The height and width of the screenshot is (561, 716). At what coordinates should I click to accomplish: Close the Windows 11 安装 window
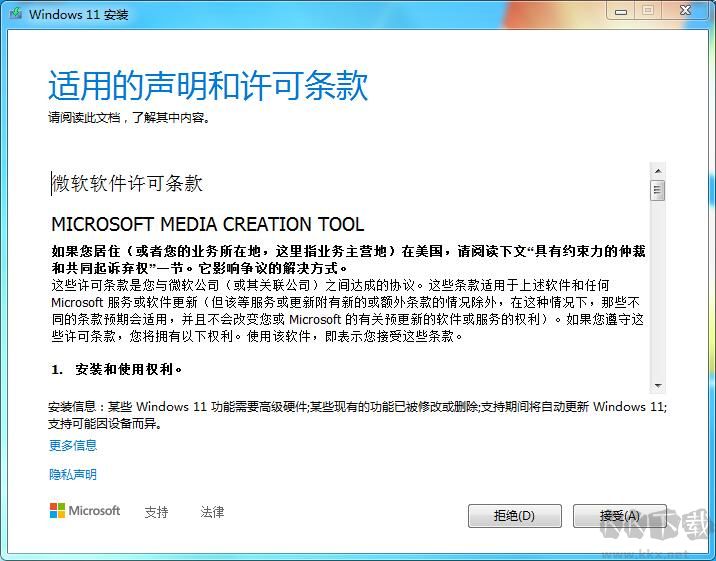(x=685, y=11)
